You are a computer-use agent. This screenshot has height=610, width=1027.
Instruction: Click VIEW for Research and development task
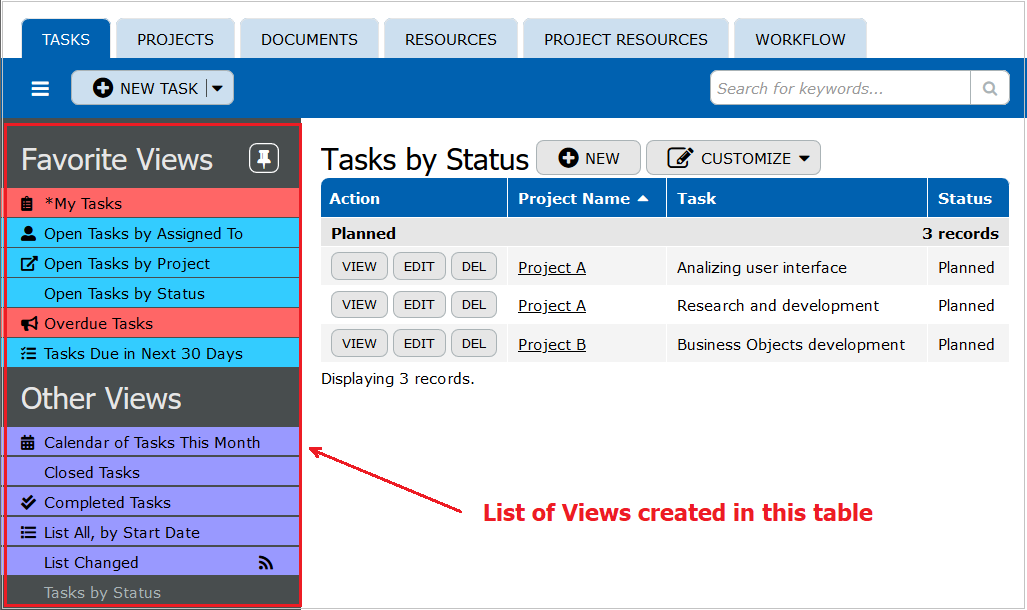[x=359, y=305]
